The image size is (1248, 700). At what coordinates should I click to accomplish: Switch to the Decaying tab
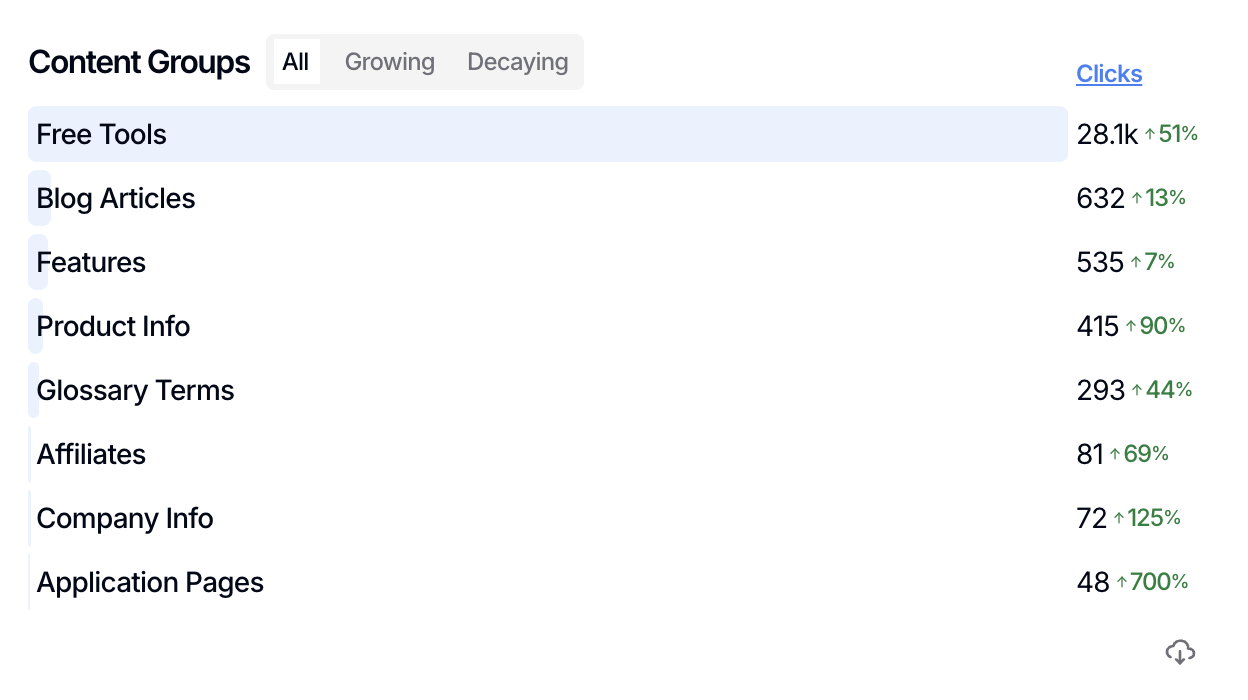pos(517,62)
